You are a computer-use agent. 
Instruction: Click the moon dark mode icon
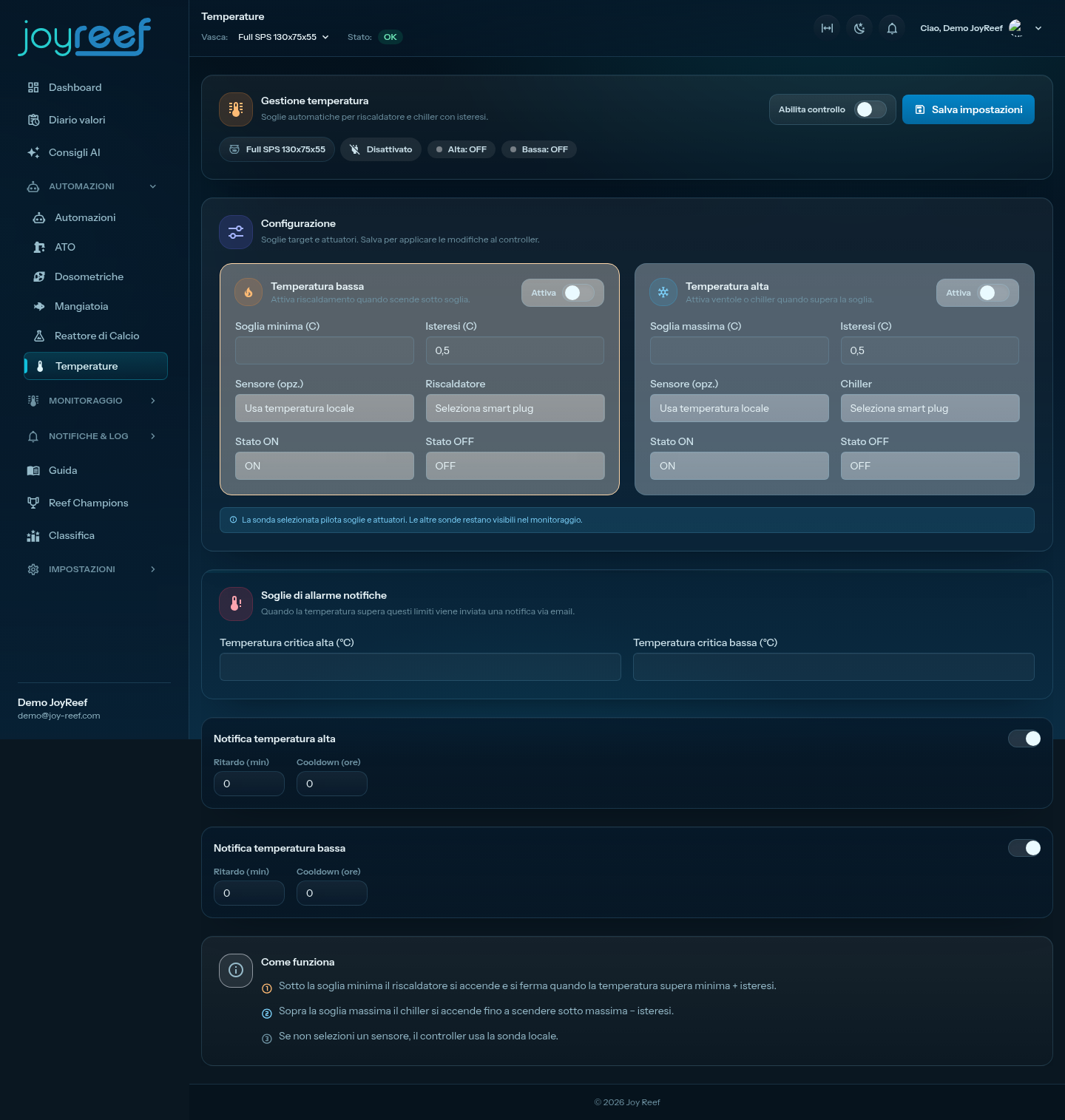[x=859, y=28]
